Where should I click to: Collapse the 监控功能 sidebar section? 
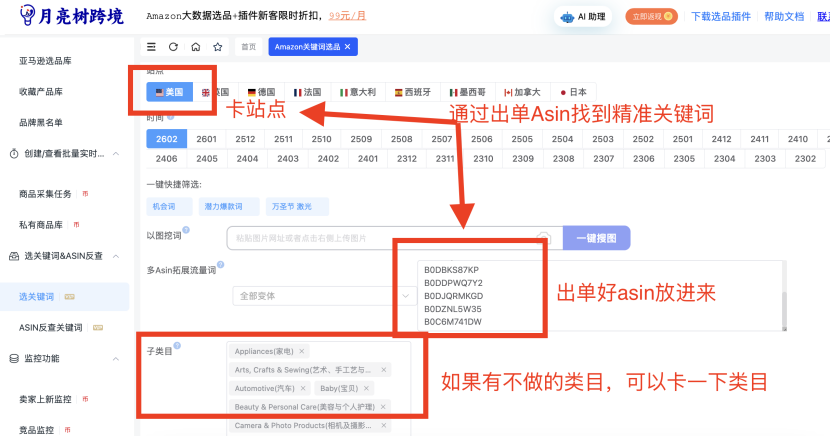point(116,358)
